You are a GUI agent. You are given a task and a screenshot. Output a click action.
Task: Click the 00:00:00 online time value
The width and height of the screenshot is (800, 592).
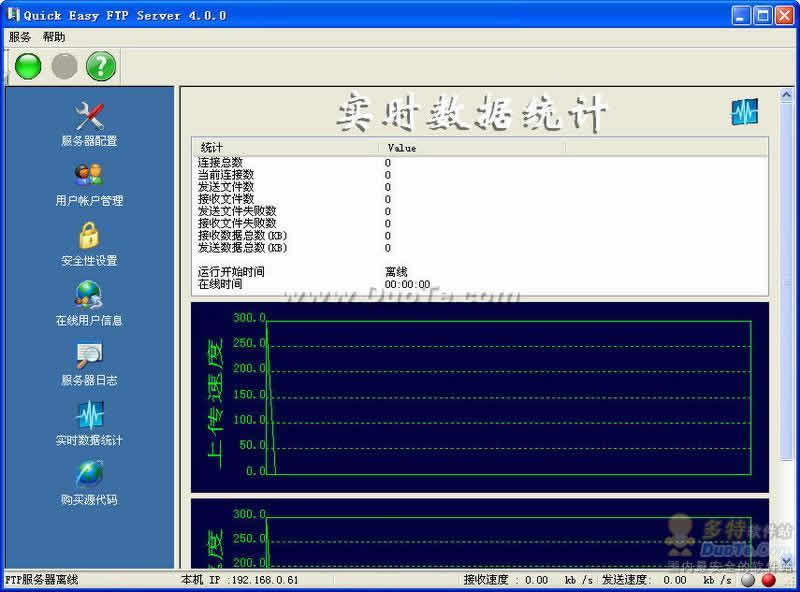pos(407,284)
